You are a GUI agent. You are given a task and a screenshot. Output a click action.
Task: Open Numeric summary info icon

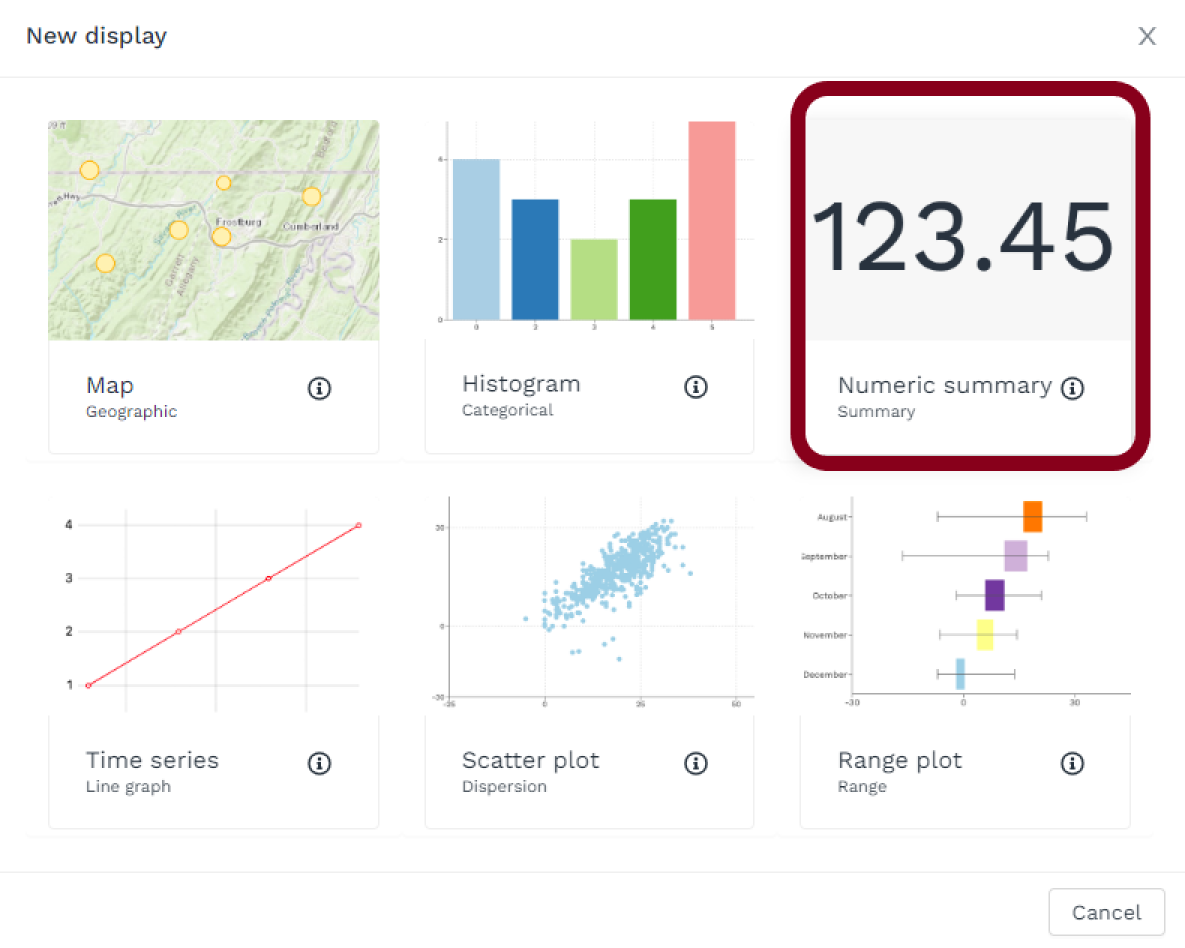coord(1072,389)
